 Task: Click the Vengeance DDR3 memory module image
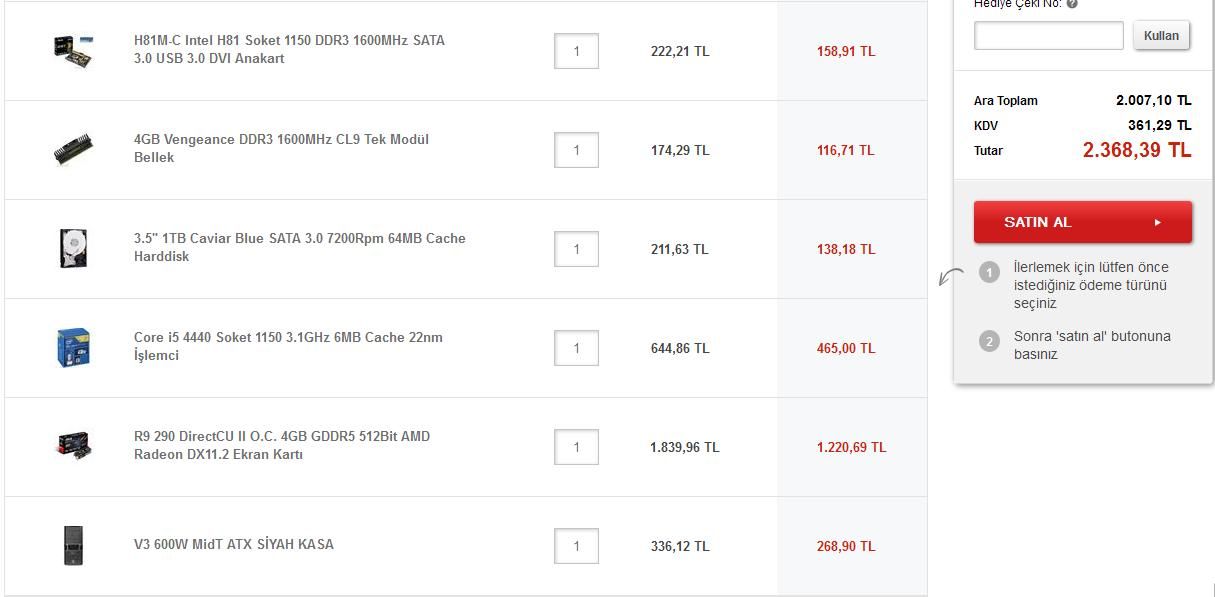pyautogui.click(x=73, y=149)
